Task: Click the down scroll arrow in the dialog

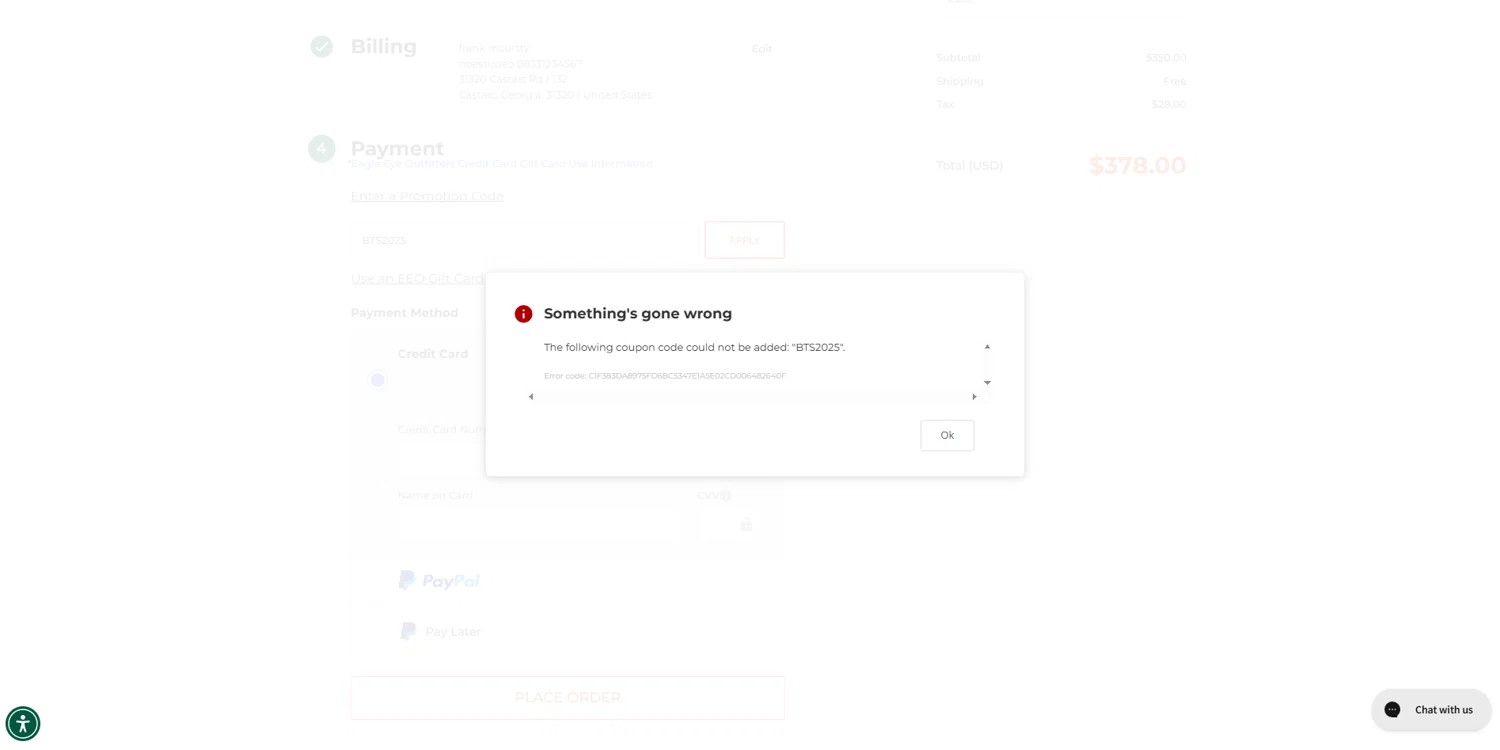Action: tap(987, 383)
